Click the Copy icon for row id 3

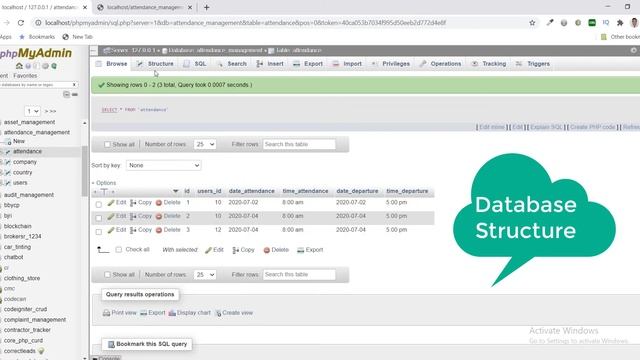pyautogui.click(x=133, y=230)
